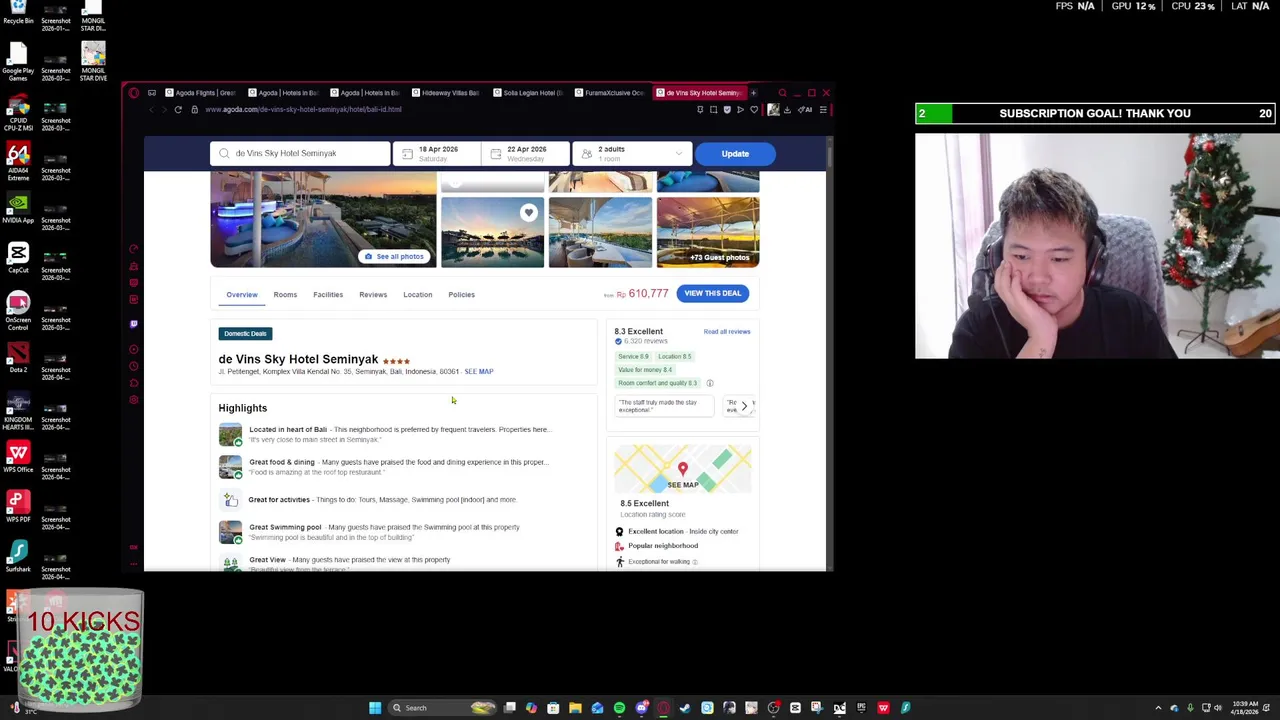Switch to the Rooms tab
1280x720 pixels.
[285, 295]
